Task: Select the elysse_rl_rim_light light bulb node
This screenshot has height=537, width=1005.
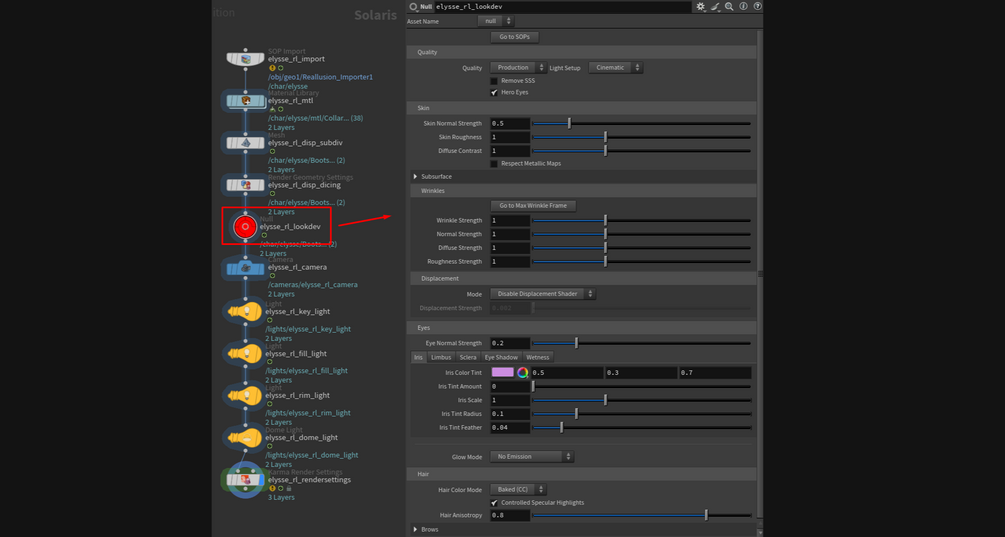Action: (x=245, y=395)
